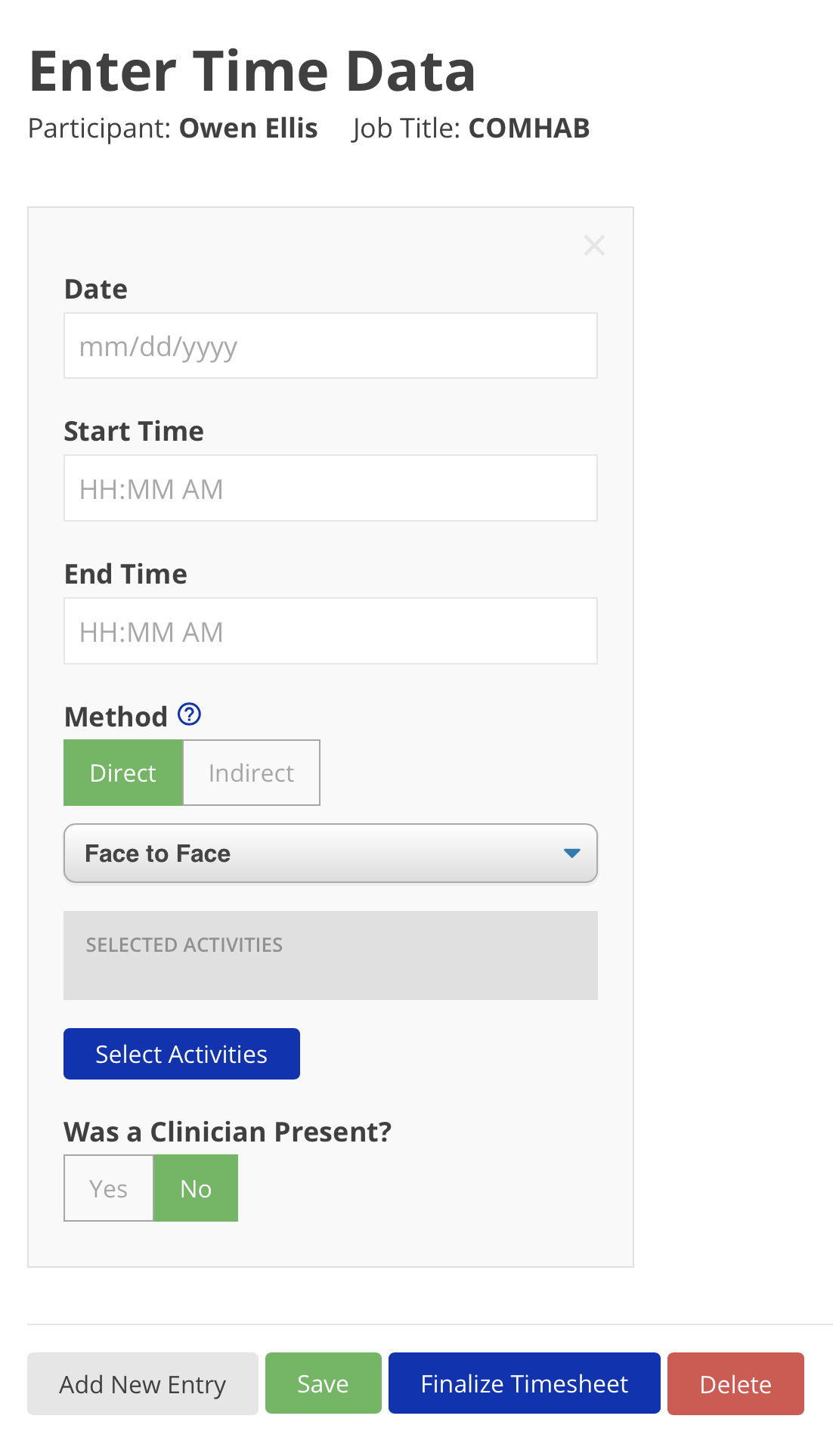The image size is (833, 1456).
Task: Switch method to Indirect
Action: point(251,773)
